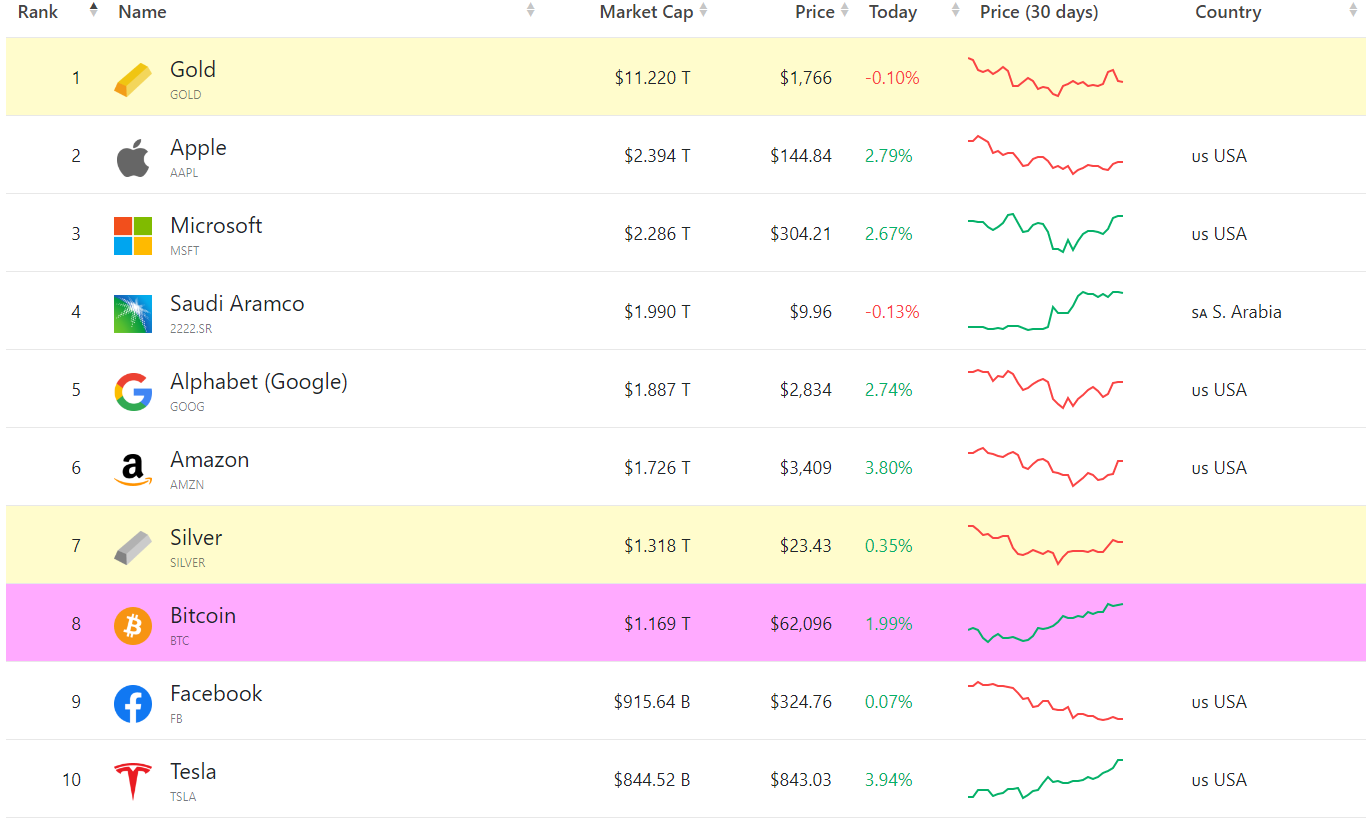
Task: Click the Gold bar icon
Action: 133,80
